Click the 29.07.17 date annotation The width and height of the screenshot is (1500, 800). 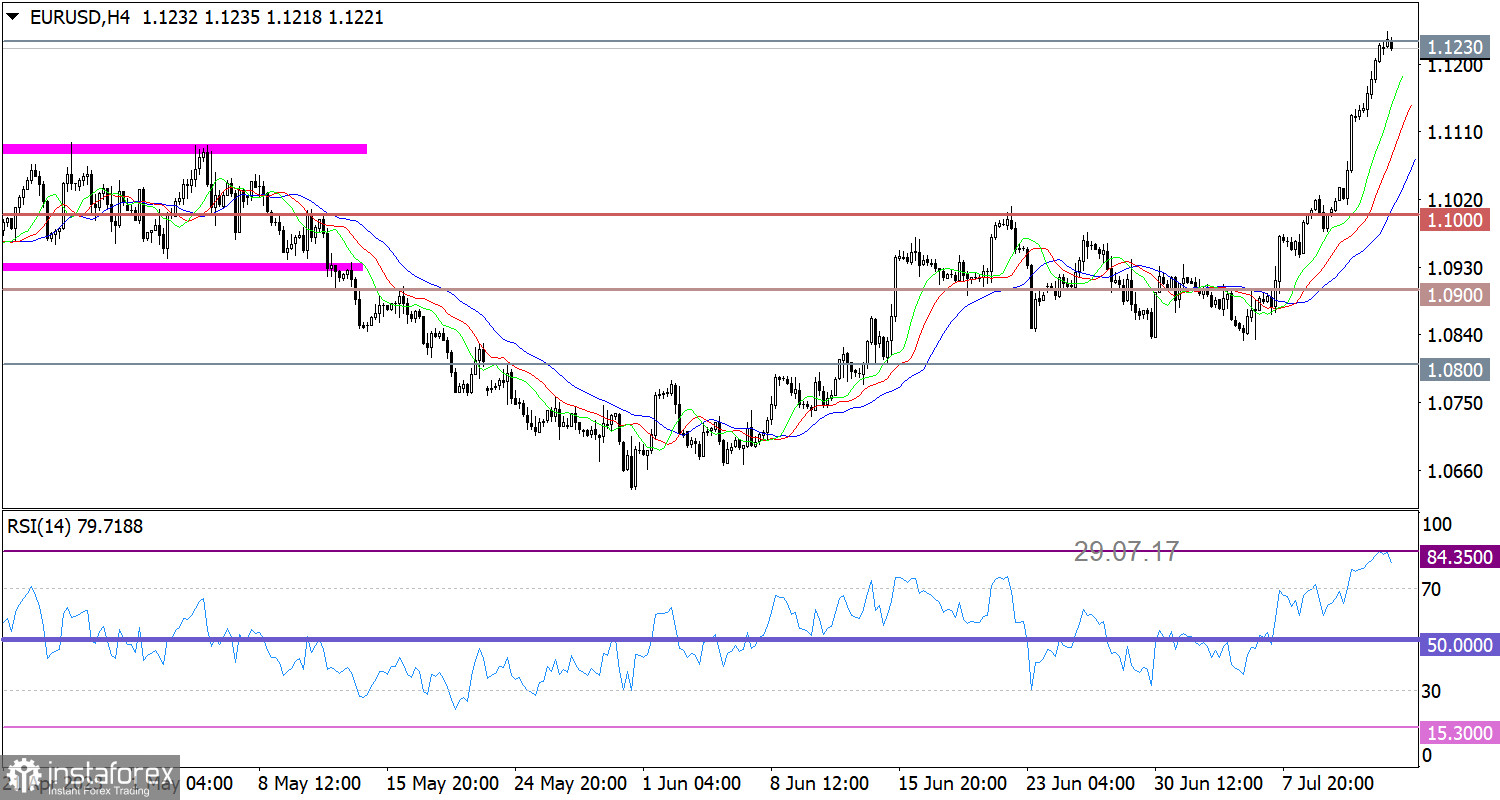click(1127, 551)
